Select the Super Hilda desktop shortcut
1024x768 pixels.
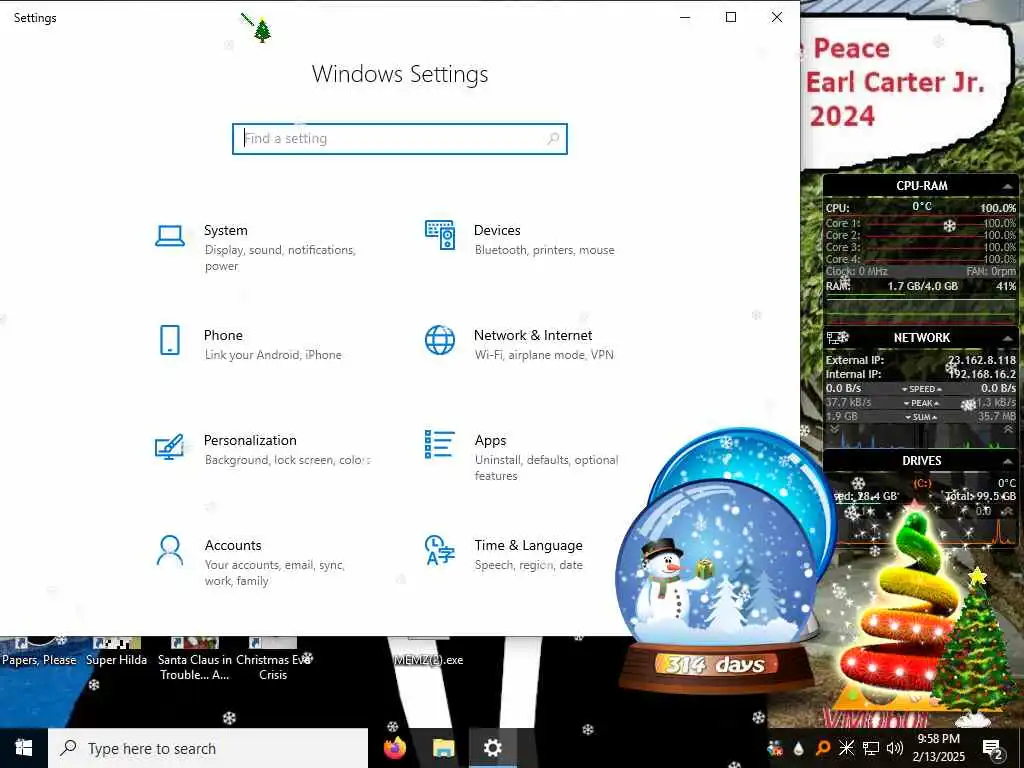tap(117, 652)
